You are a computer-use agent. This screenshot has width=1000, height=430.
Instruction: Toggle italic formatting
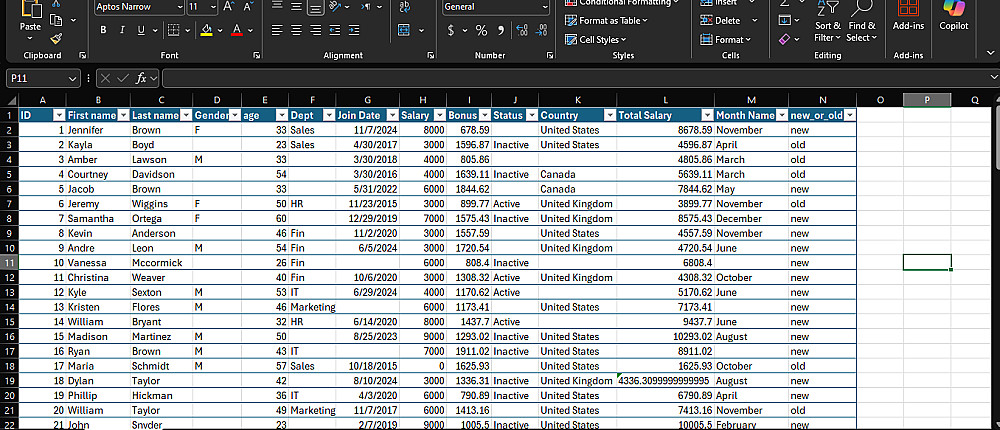tap(121, 31)
